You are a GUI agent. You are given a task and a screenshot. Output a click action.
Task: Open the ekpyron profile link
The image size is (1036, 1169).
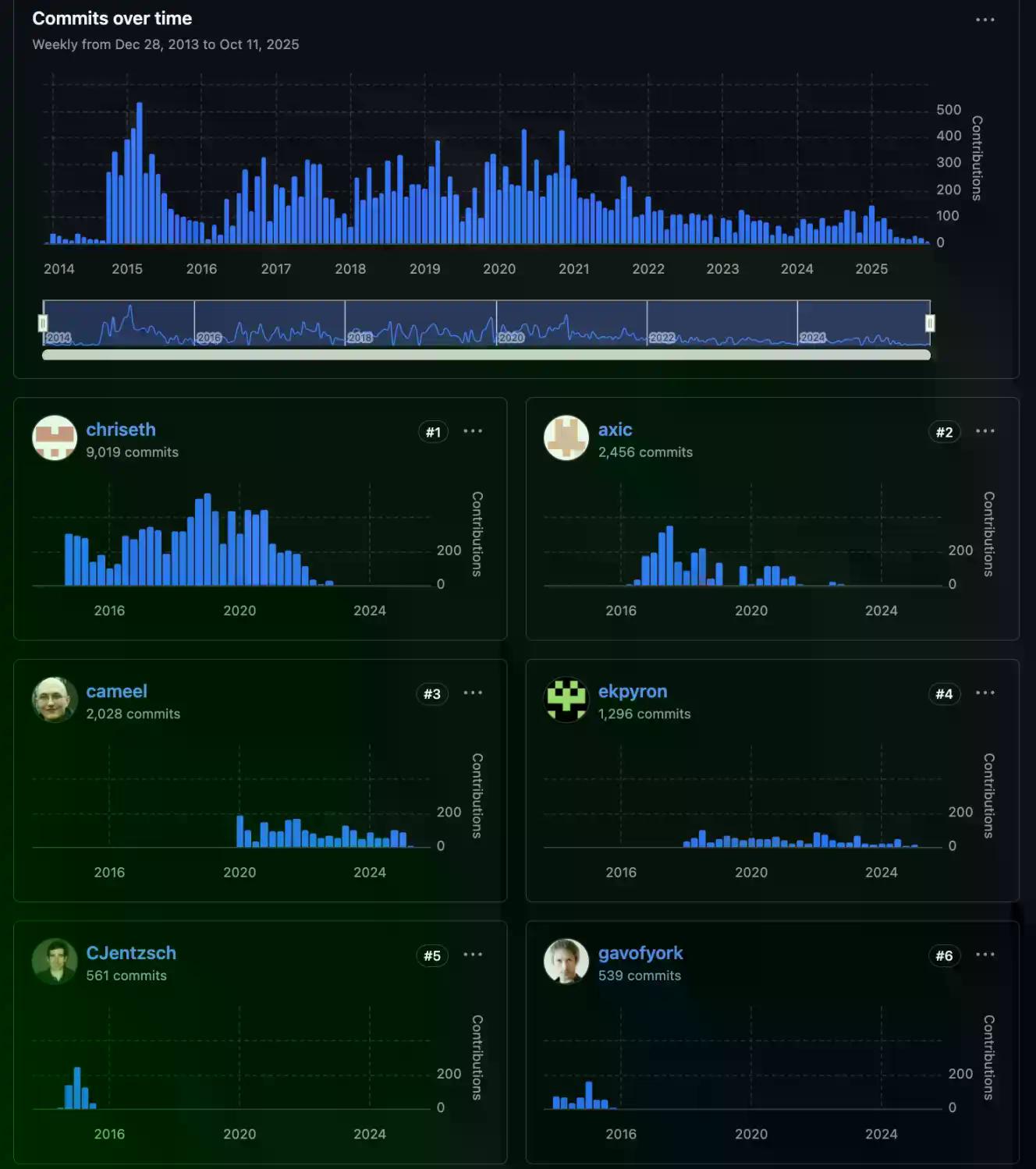632,692
